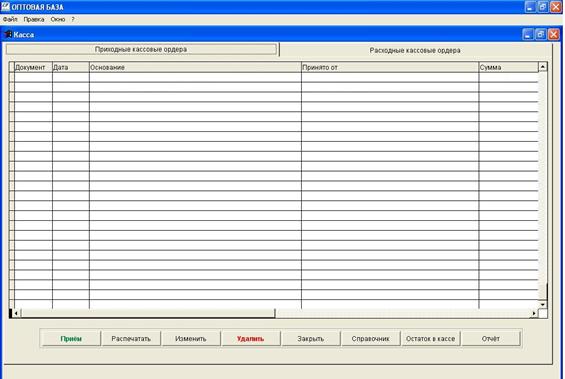This screenshot has height=379, width=565.
Task: Click the horizontal scrollbar thumb
Action: 147,313
